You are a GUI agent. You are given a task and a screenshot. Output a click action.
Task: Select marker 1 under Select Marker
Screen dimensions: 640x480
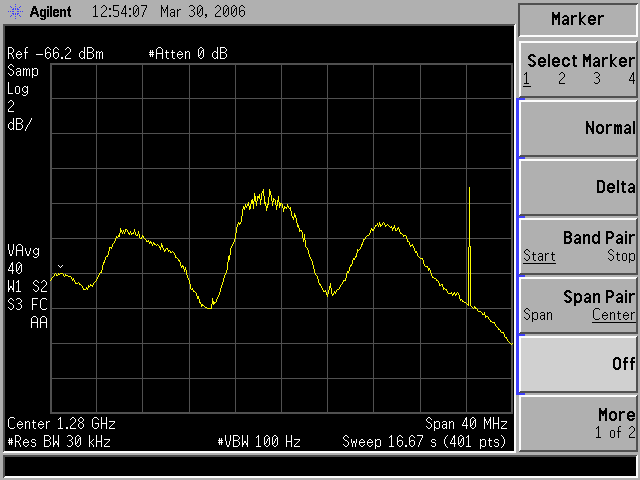(x=526, y=78)
